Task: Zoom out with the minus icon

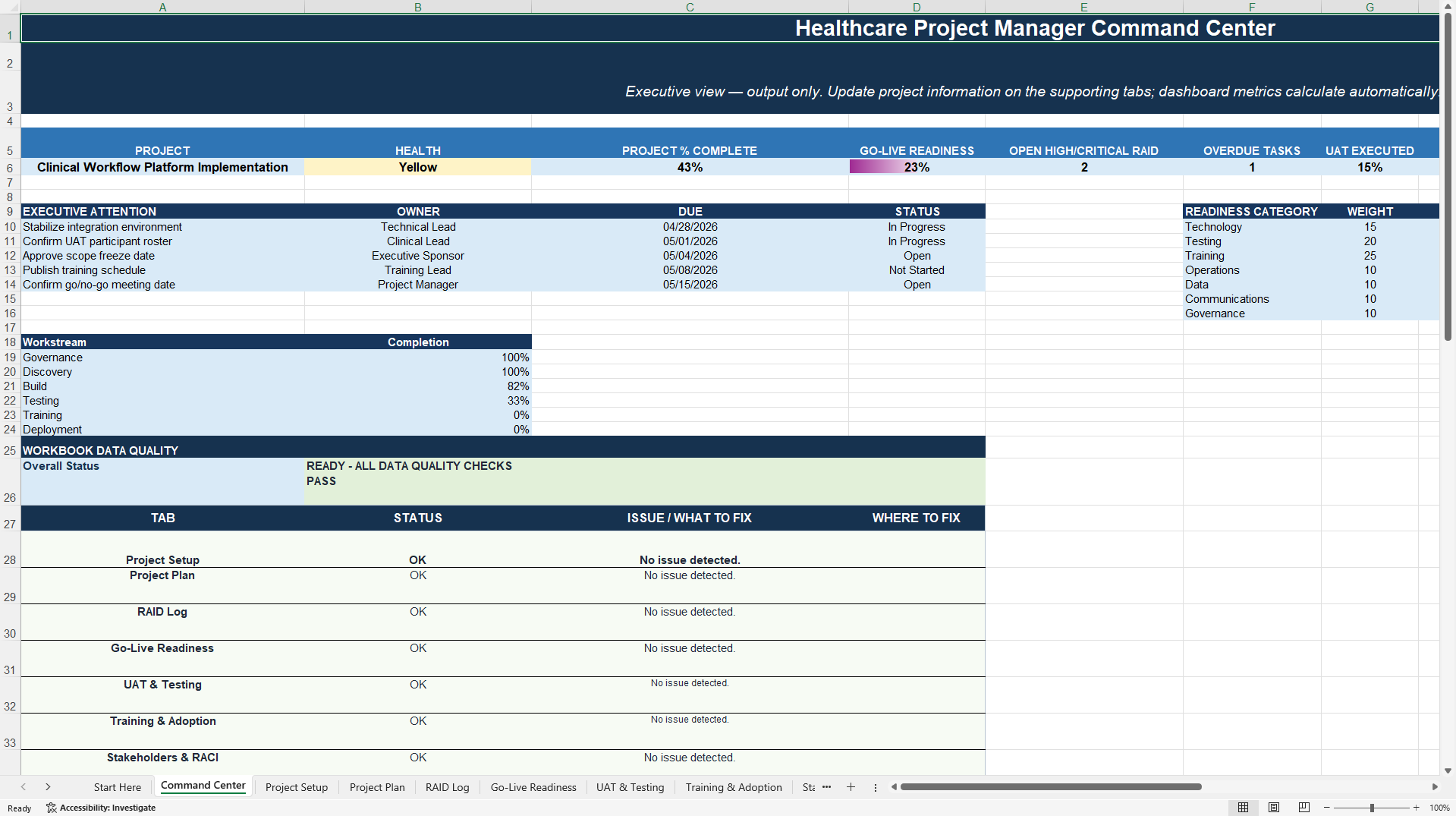Action: click(x=1327, y=808)
